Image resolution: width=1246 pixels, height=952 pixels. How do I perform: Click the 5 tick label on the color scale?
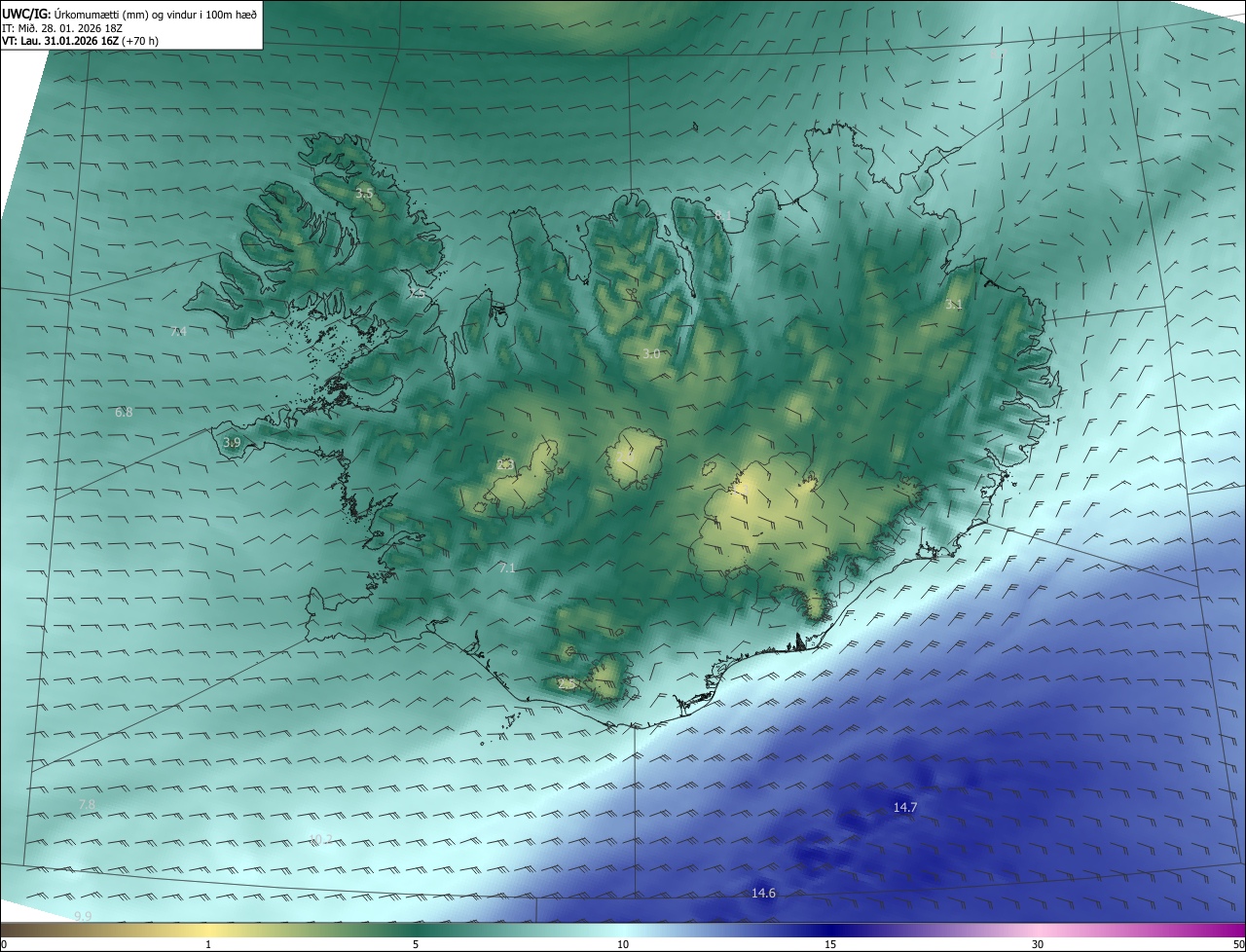(416, 944)
